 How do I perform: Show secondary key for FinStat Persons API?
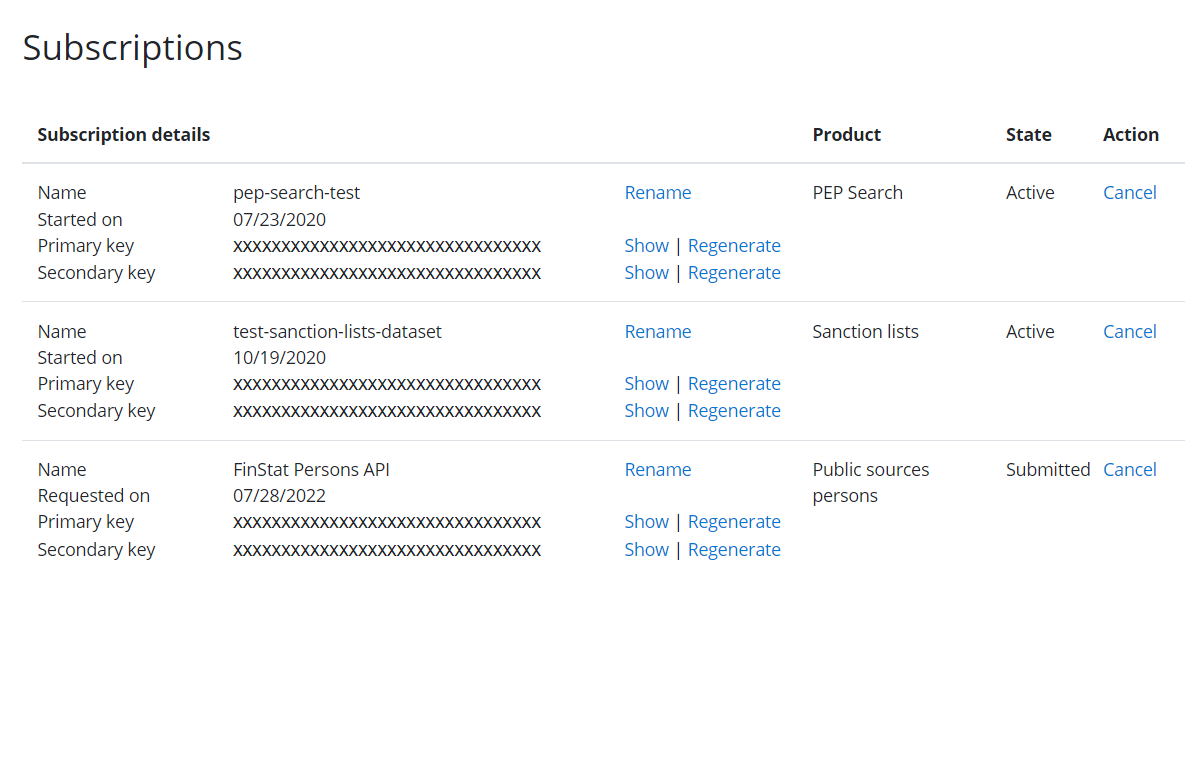(646, 550)
